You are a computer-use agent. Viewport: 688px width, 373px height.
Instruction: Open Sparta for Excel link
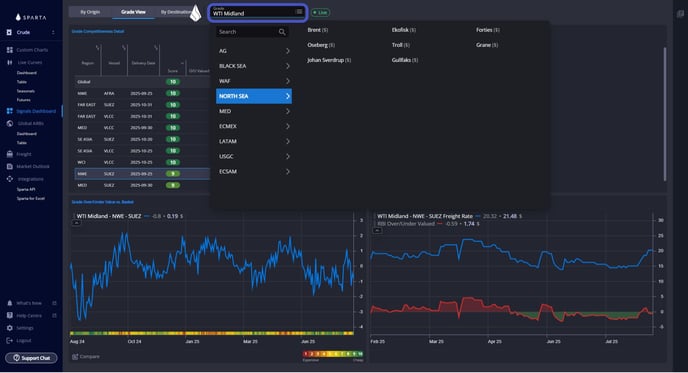tap(31, 198)
